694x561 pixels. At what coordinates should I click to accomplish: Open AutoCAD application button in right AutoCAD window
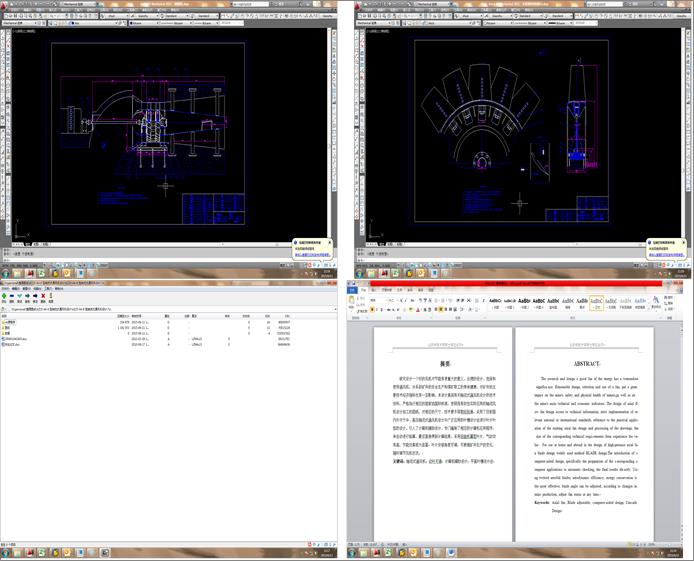point(359,7)
